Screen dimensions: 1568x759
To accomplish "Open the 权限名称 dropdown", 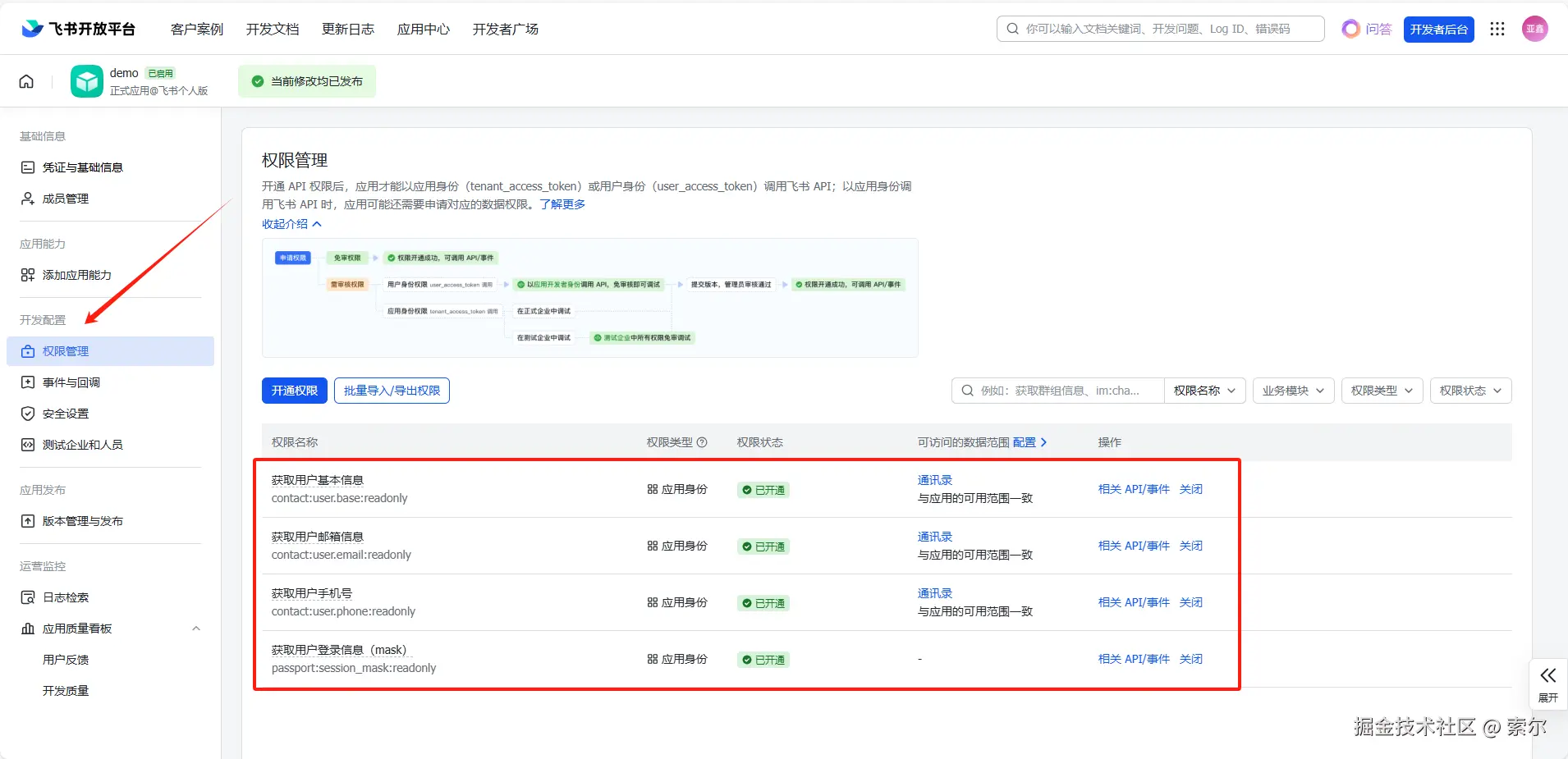I will [x=1204, y=391].
